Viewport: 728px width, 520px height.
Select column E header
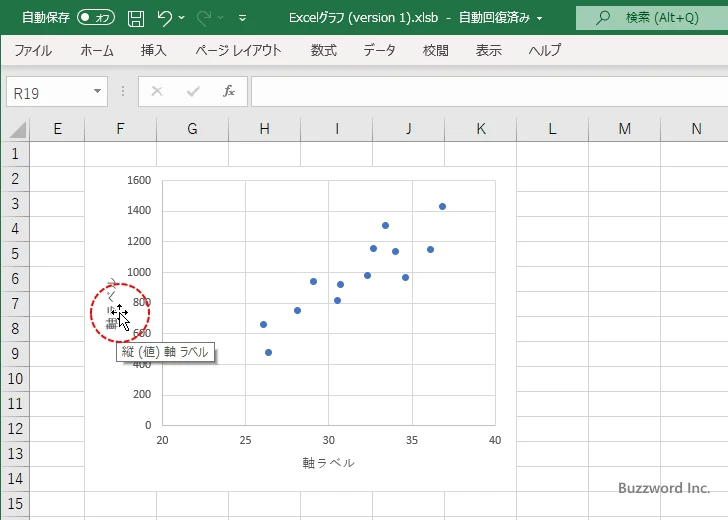[57, 129]
